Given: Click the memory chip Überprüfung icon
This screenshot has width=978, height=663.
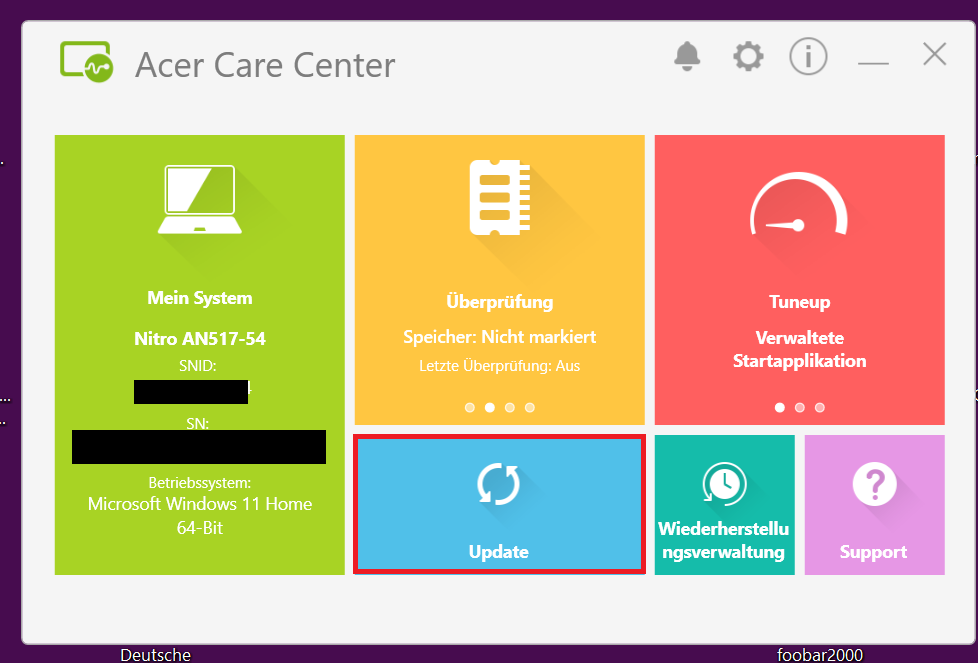Looking at the screenshot, I should click(x=500, y=198).
